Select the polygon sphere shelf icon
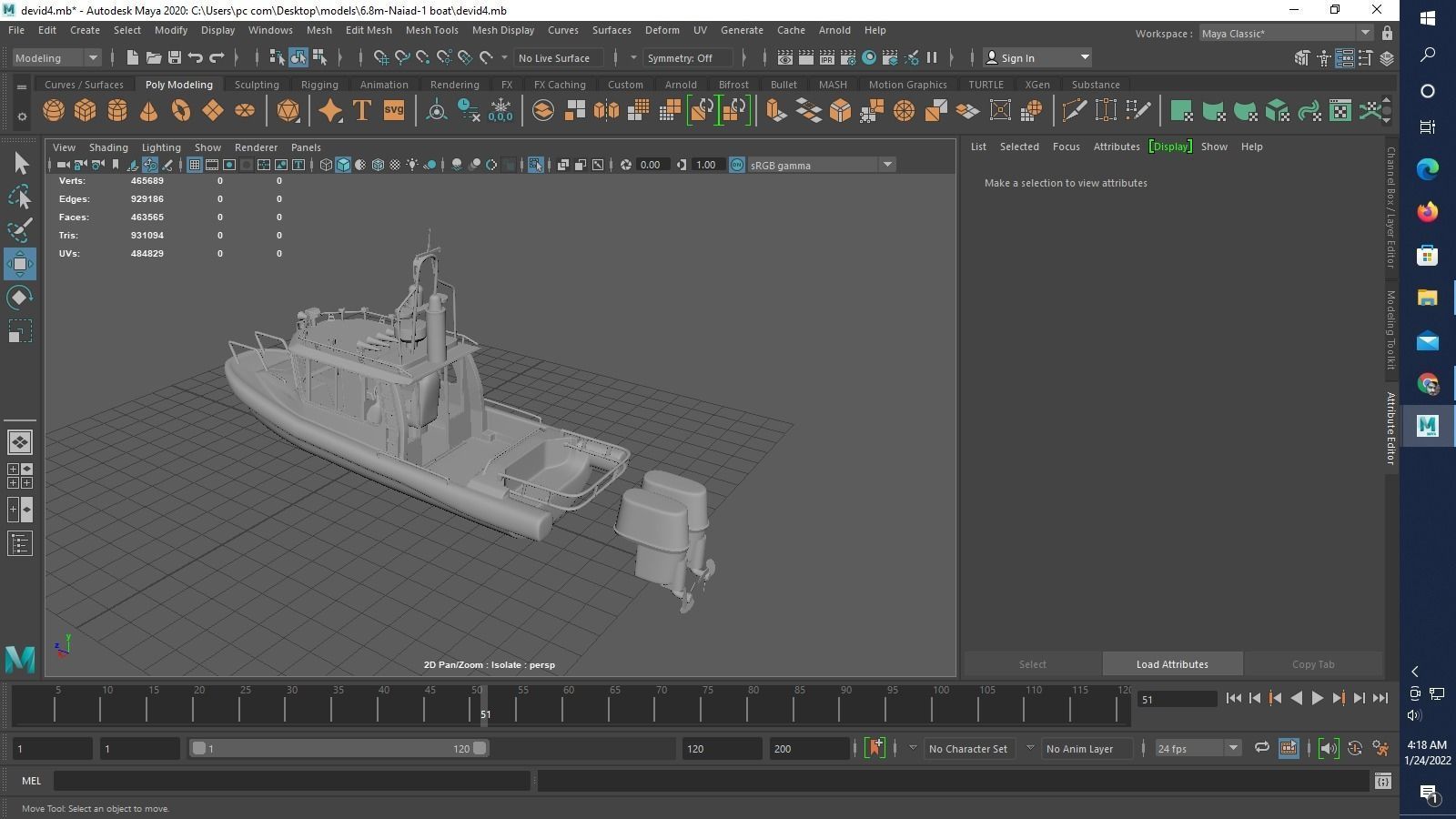This screenshot has width=1456, height=819. (x=54, y=111)
